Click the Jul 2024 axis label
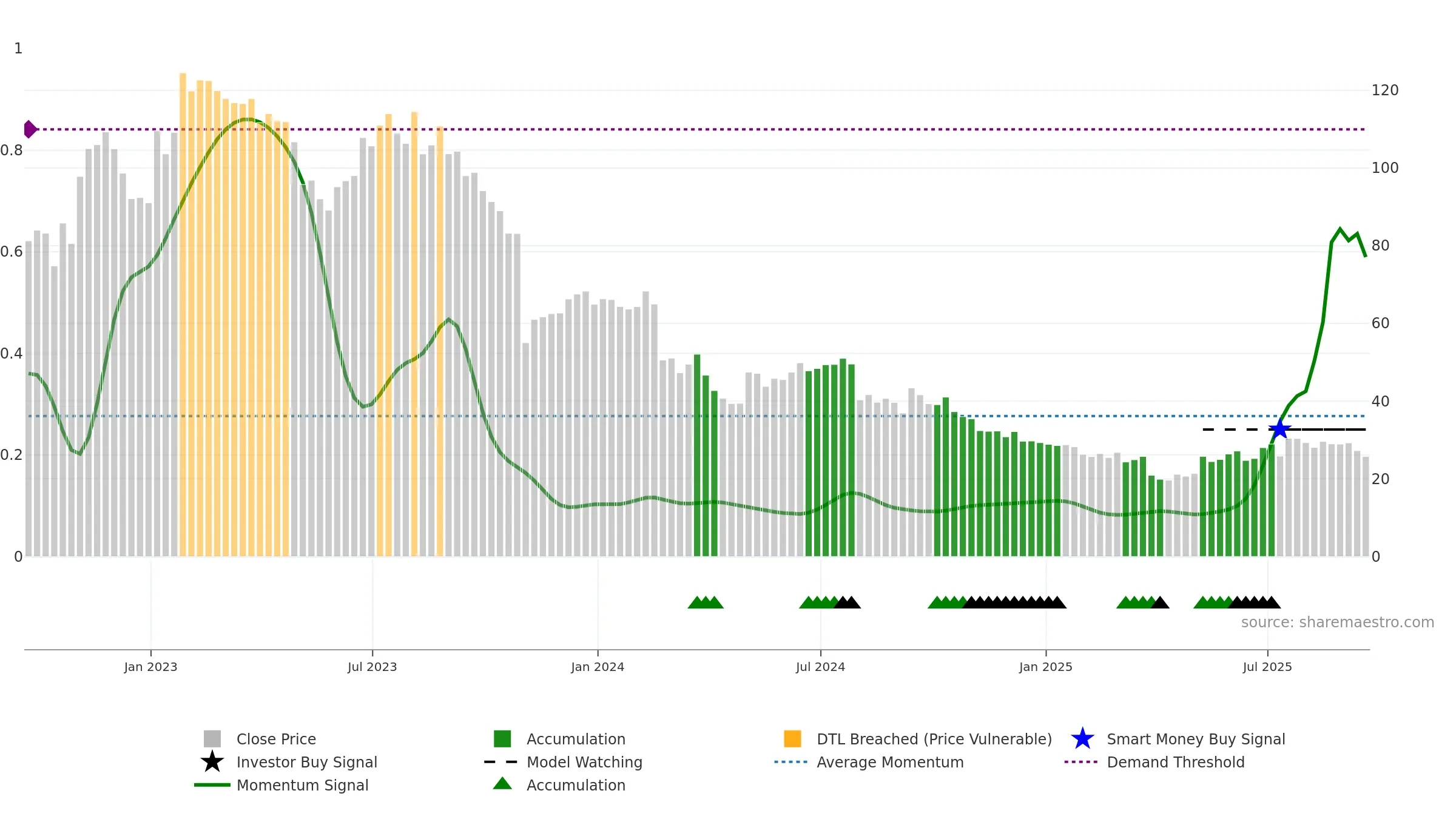1456x819 pixels. coord(820,667)
